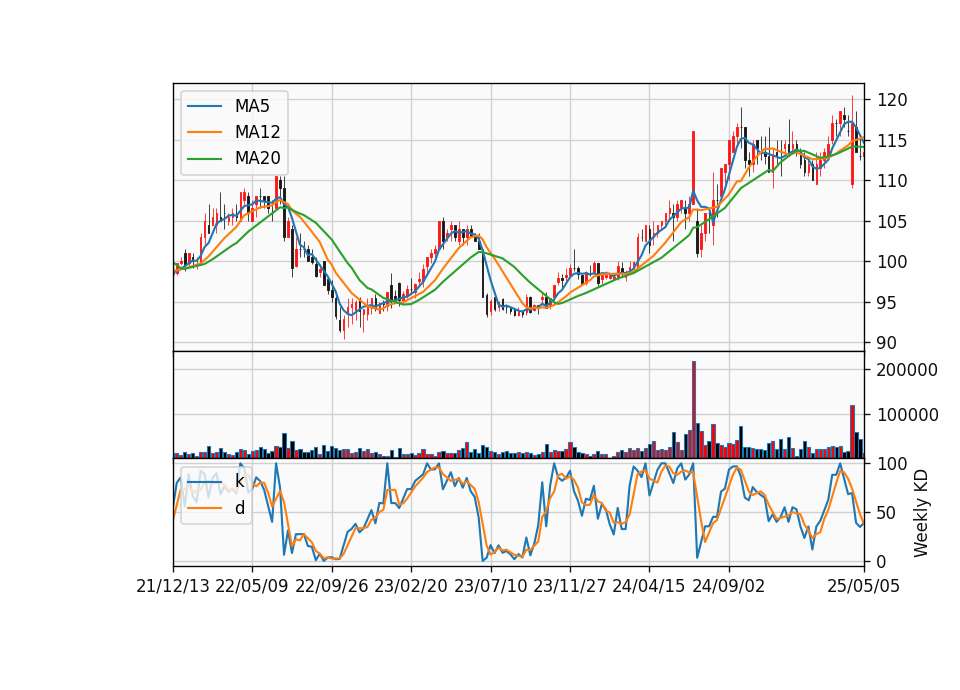The image size is (960, 690).
Task: Click the price axis value 105
Action: click(x=892, y=222)
